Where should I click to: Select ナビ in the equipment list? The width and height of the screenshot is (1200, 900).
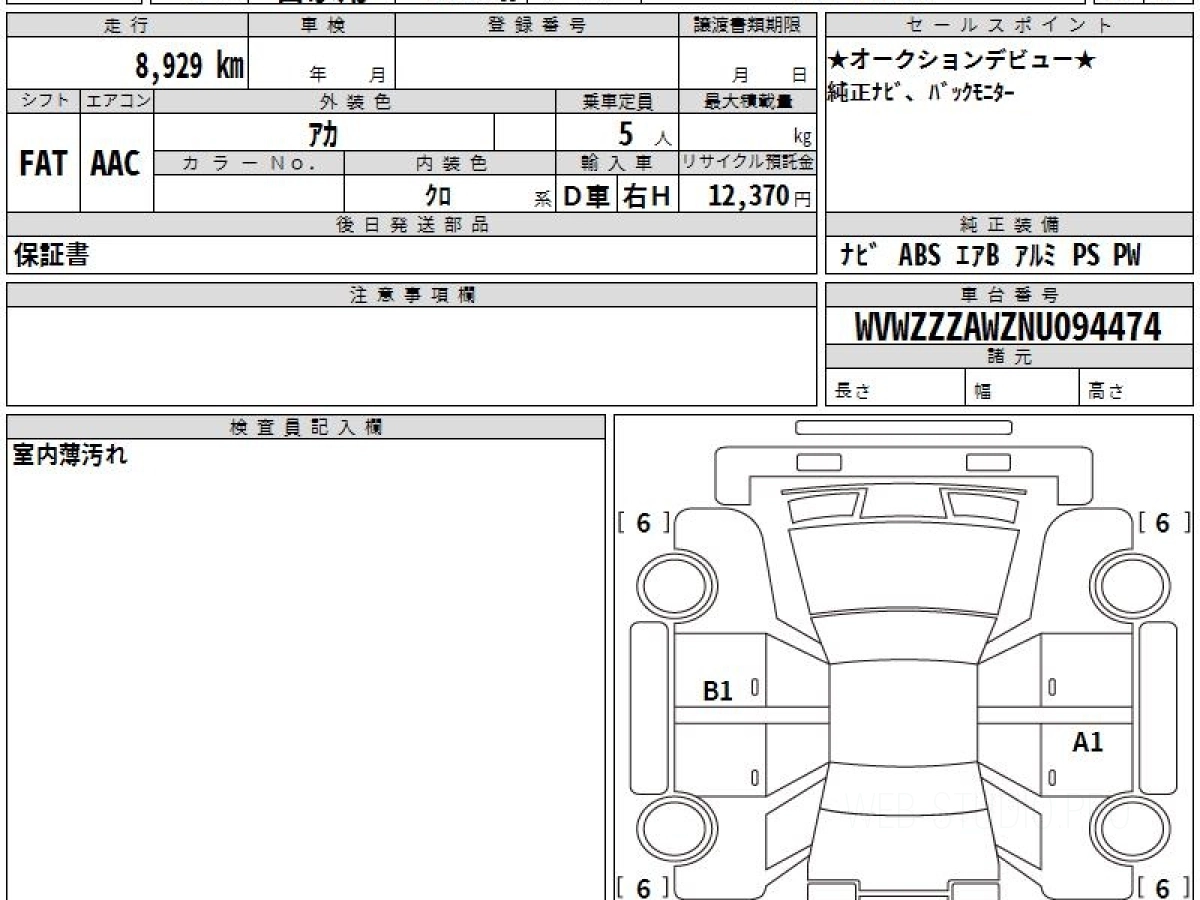pos(858,256)
